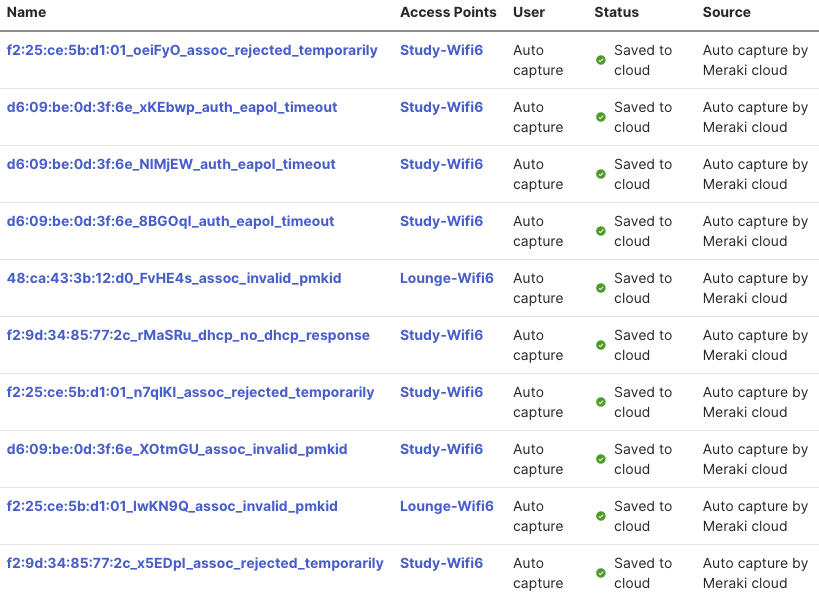Click saved status icon in x5EDpl row
The image size is (819, 599).
point(601,573)
